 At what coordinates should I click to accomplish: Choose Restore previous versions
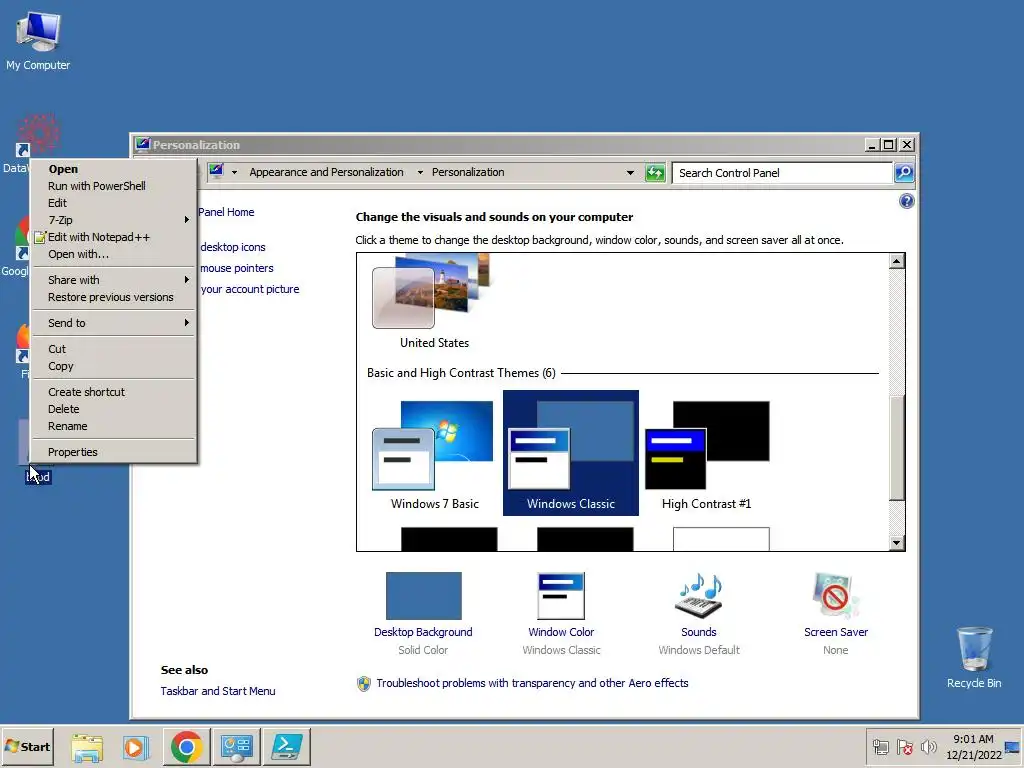113,297
